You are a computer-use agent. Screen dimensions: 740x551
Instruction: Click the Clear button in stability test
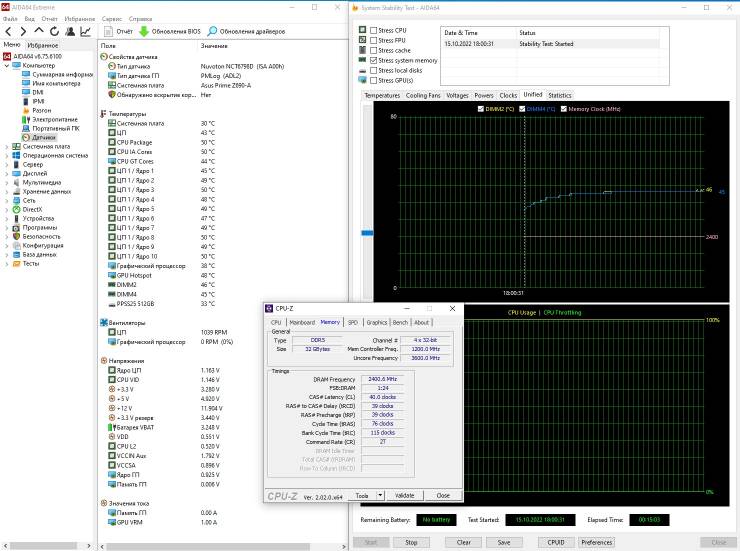pyautogui.click(x=463, y=542)
